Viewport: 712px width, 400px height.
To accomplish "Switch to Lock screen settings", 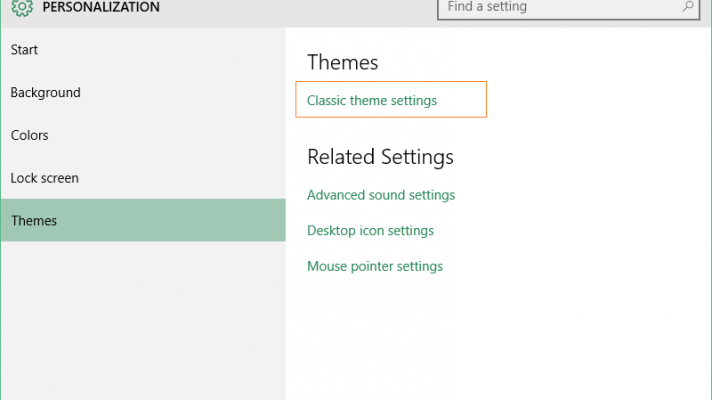I will (x=45, y=178).
